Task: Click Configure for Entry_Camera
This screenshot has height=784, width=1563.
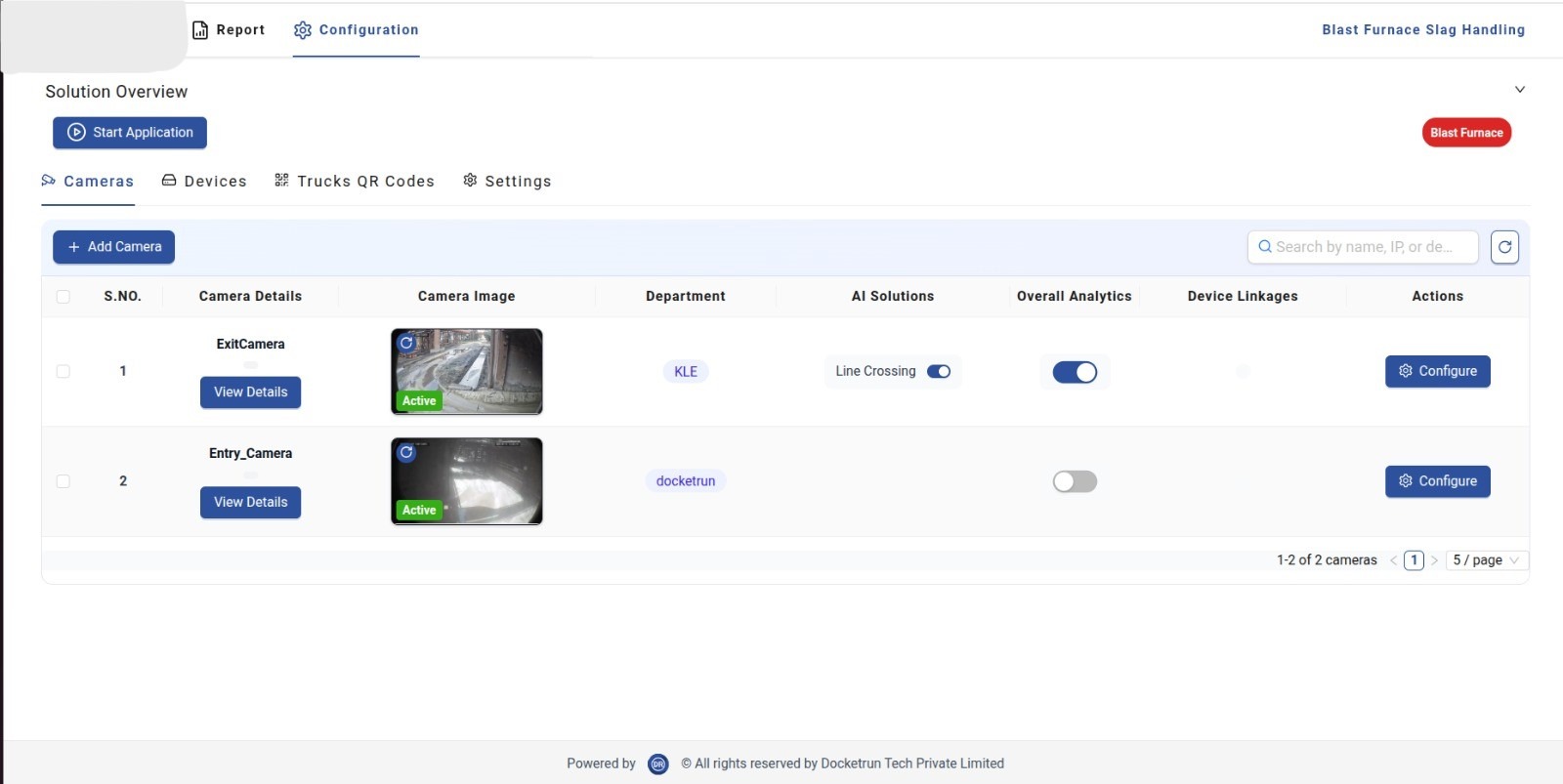Action: 1437,481
